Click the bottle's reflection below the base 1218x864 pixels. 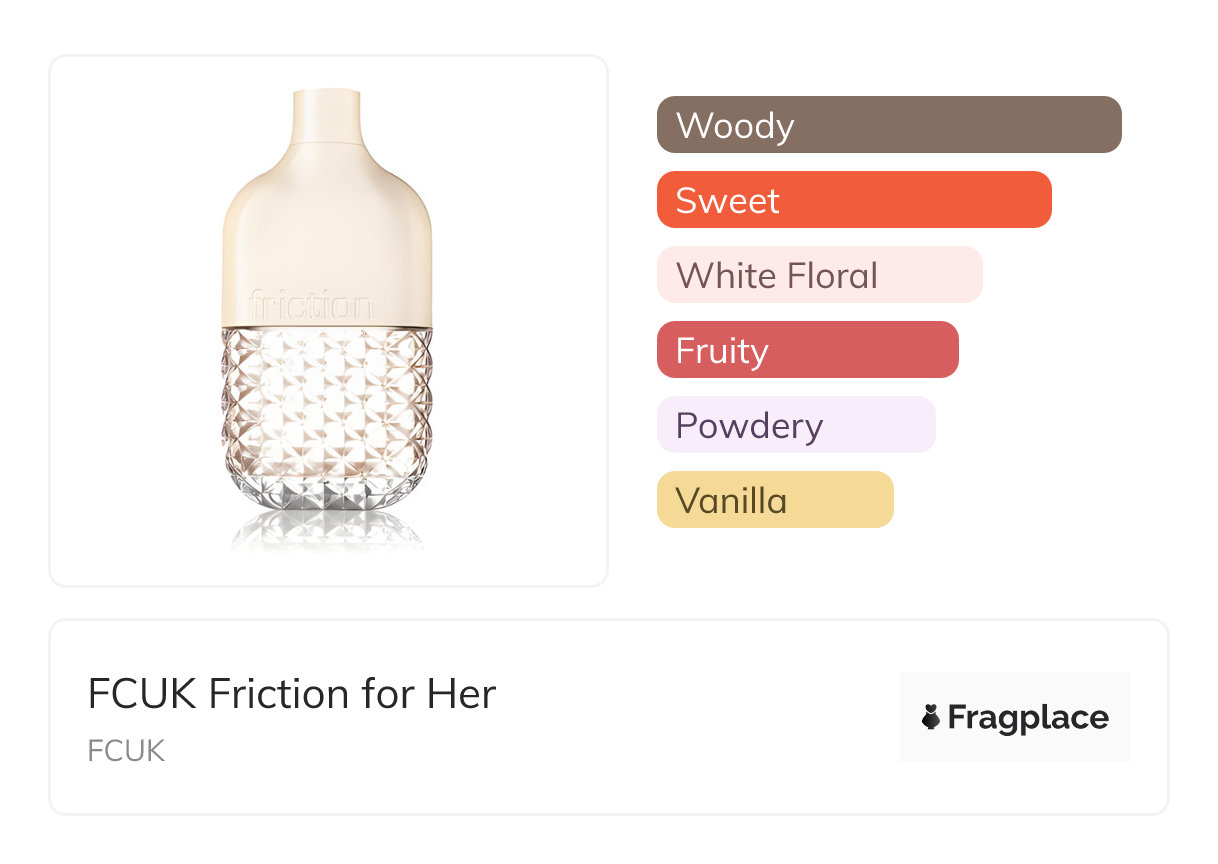click(327, 532)
